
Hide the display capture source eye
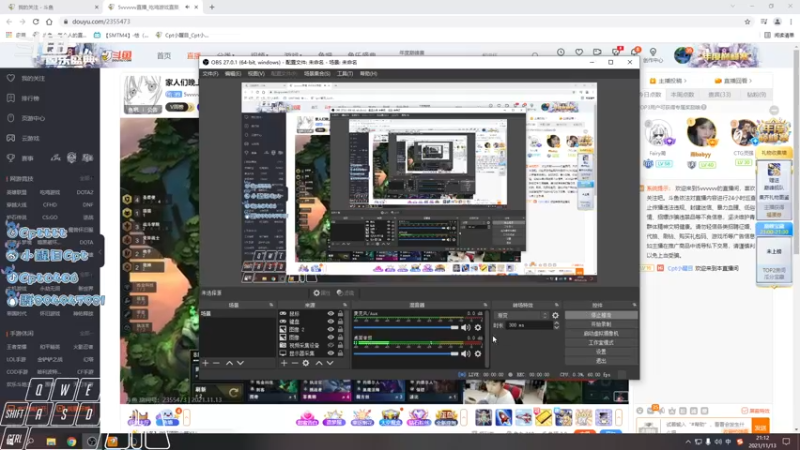pyautogui.click(x=329, y=353)
